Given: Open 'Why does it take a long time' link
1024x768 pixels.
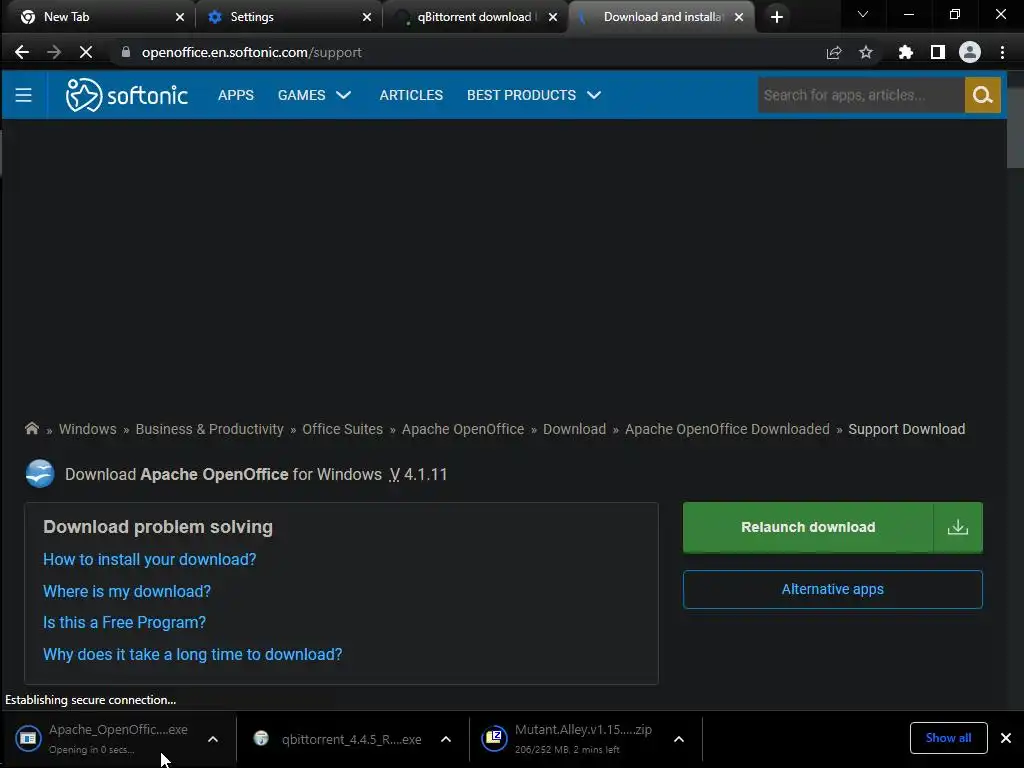Looking at the screenshot, I should click(x=193, y=654).
